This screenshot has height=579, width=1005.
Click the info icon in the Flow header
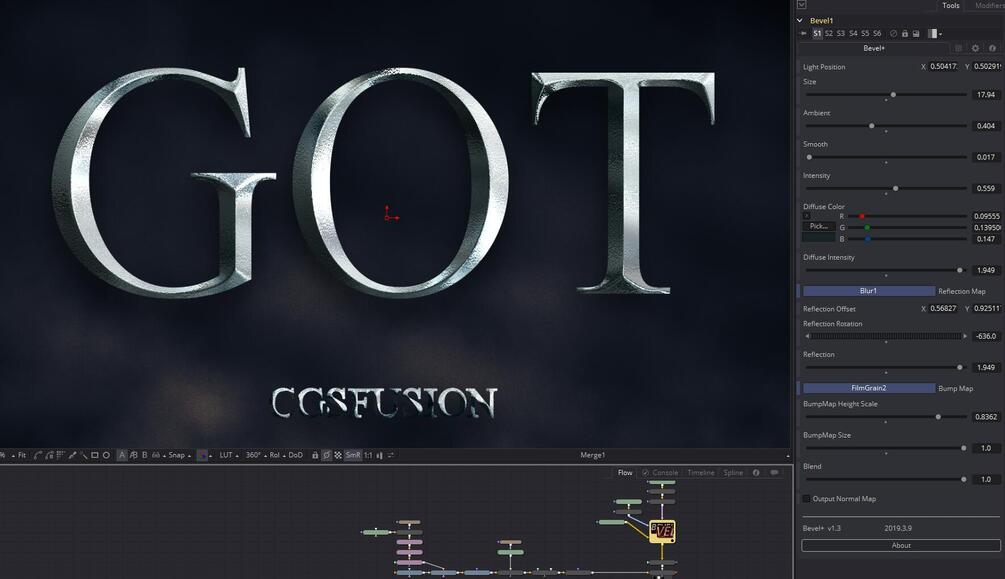tap(756, 473)
